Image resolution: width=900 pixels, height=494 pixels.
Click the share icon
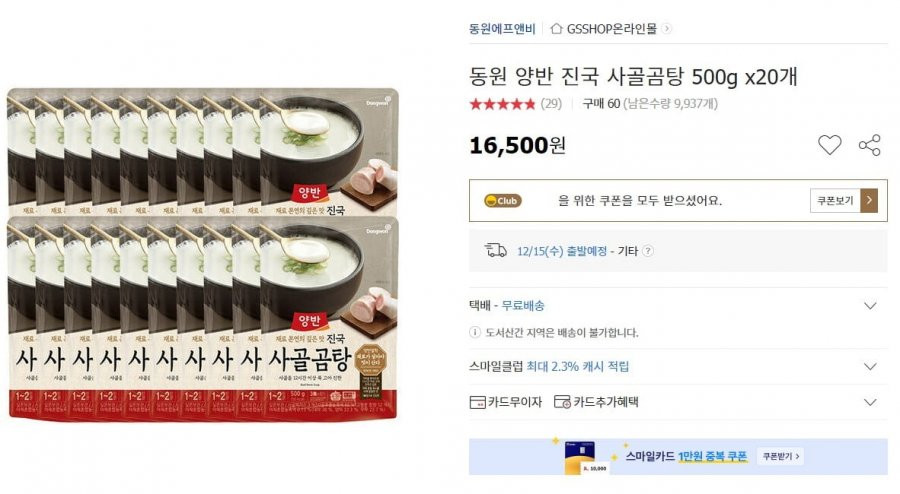(870, 145)
